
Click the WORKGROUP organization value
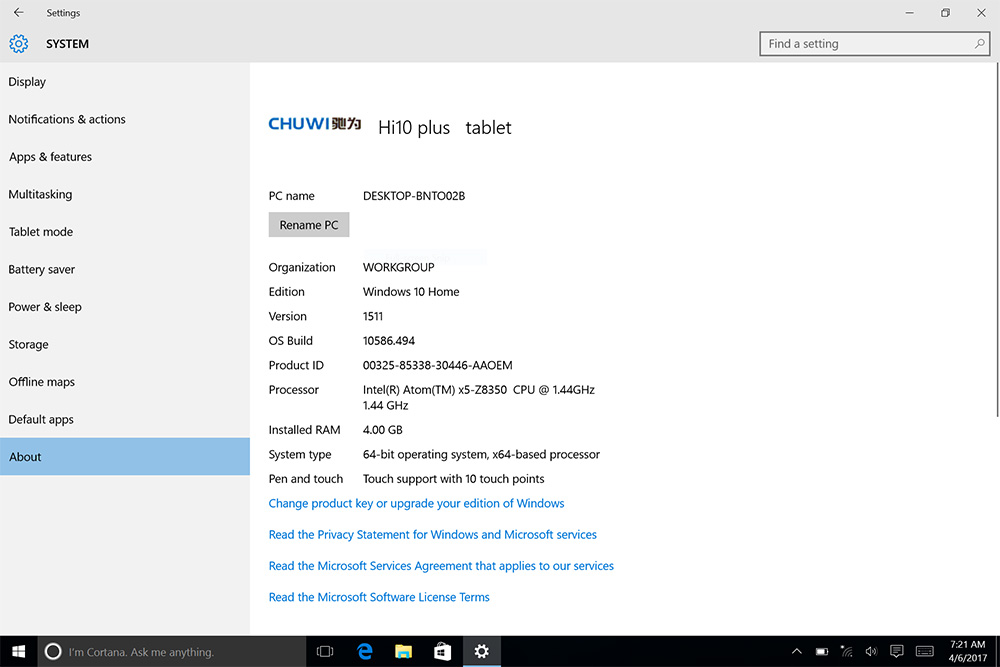tap(399, 267)
